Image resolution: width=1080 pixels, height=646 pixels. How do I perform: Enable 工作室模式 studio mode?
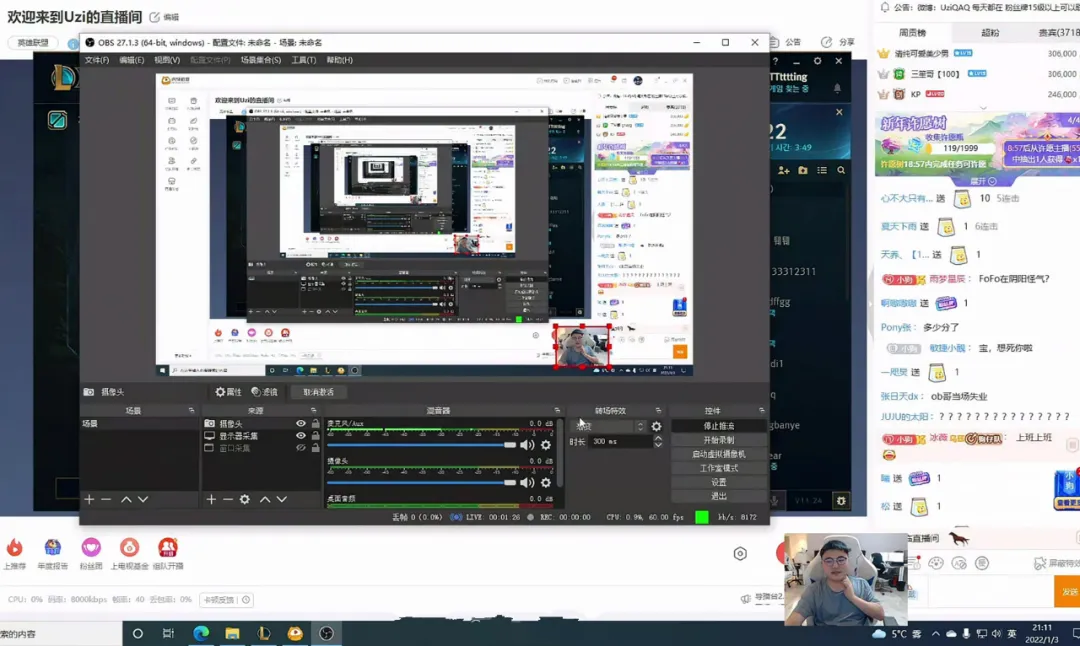(x=718, y=468)
